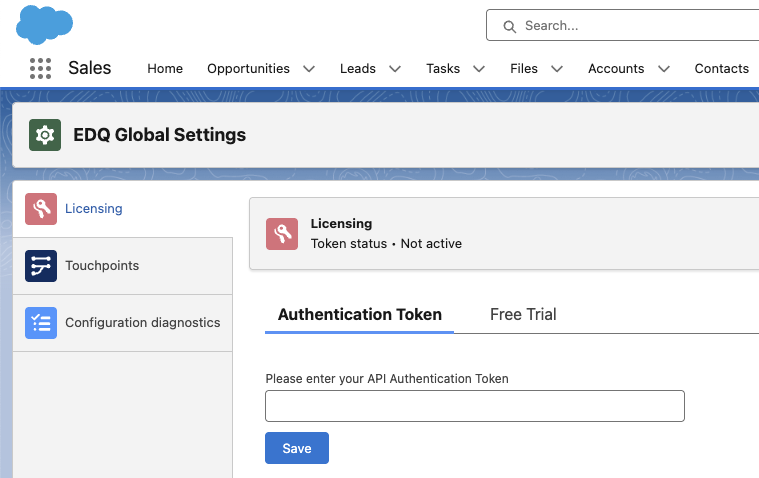
Task: Click the blue Save button
Action: pos(297,448)
